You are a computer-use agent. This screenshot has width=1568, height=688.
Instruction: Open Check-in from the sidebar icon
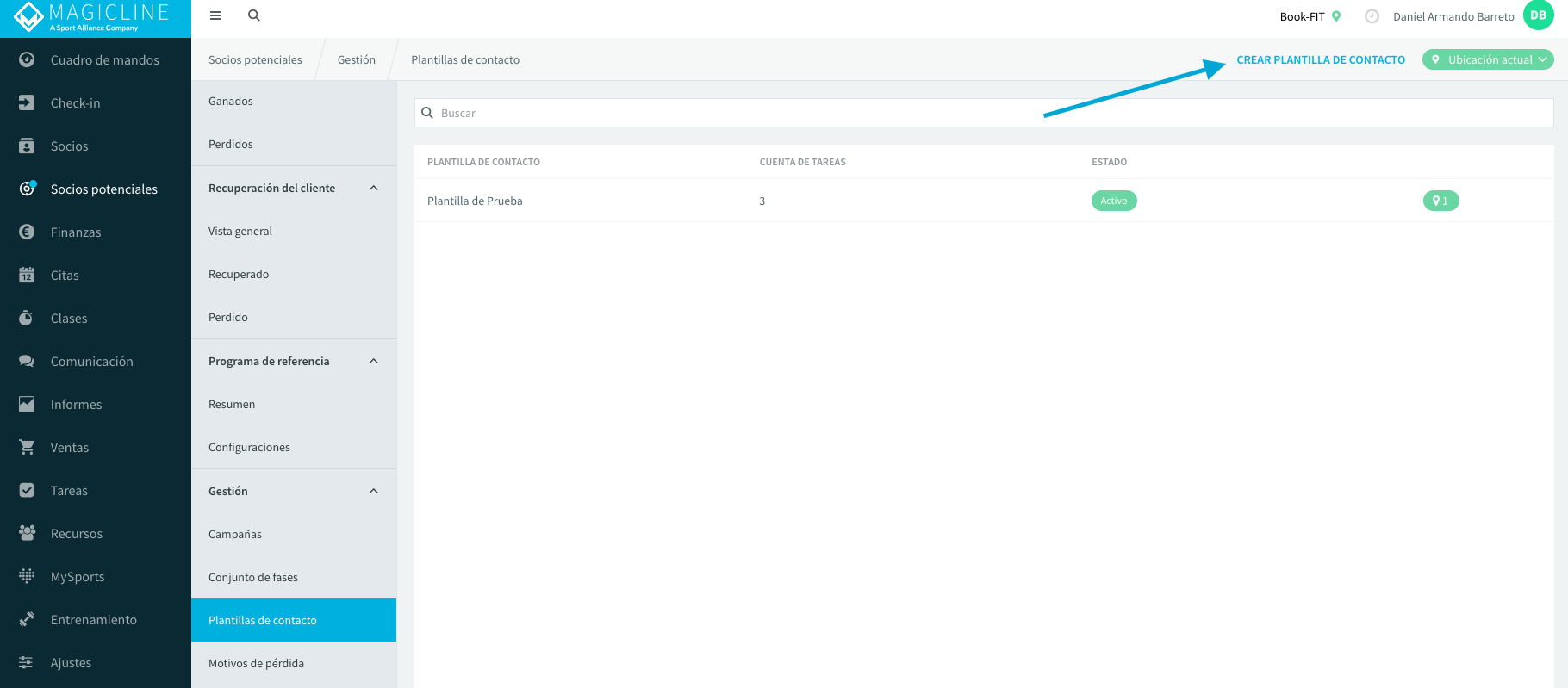coord(27,102)
